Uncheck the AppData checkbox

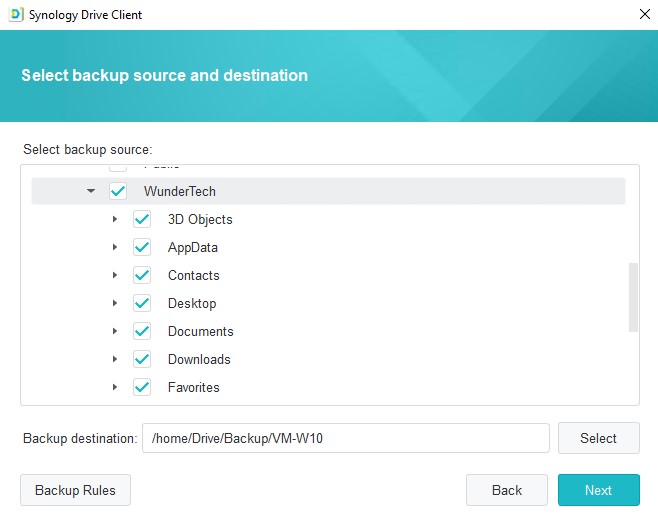142,247
